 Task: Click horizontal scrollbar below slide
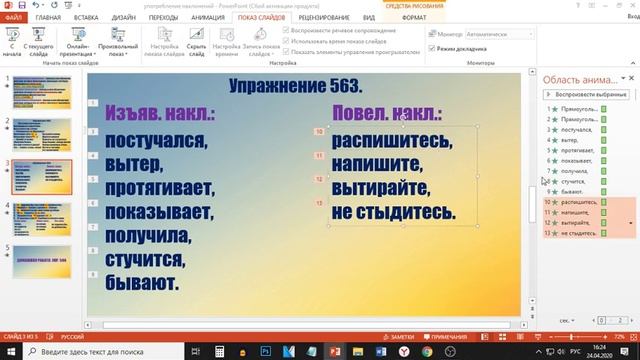click(306, 325)
